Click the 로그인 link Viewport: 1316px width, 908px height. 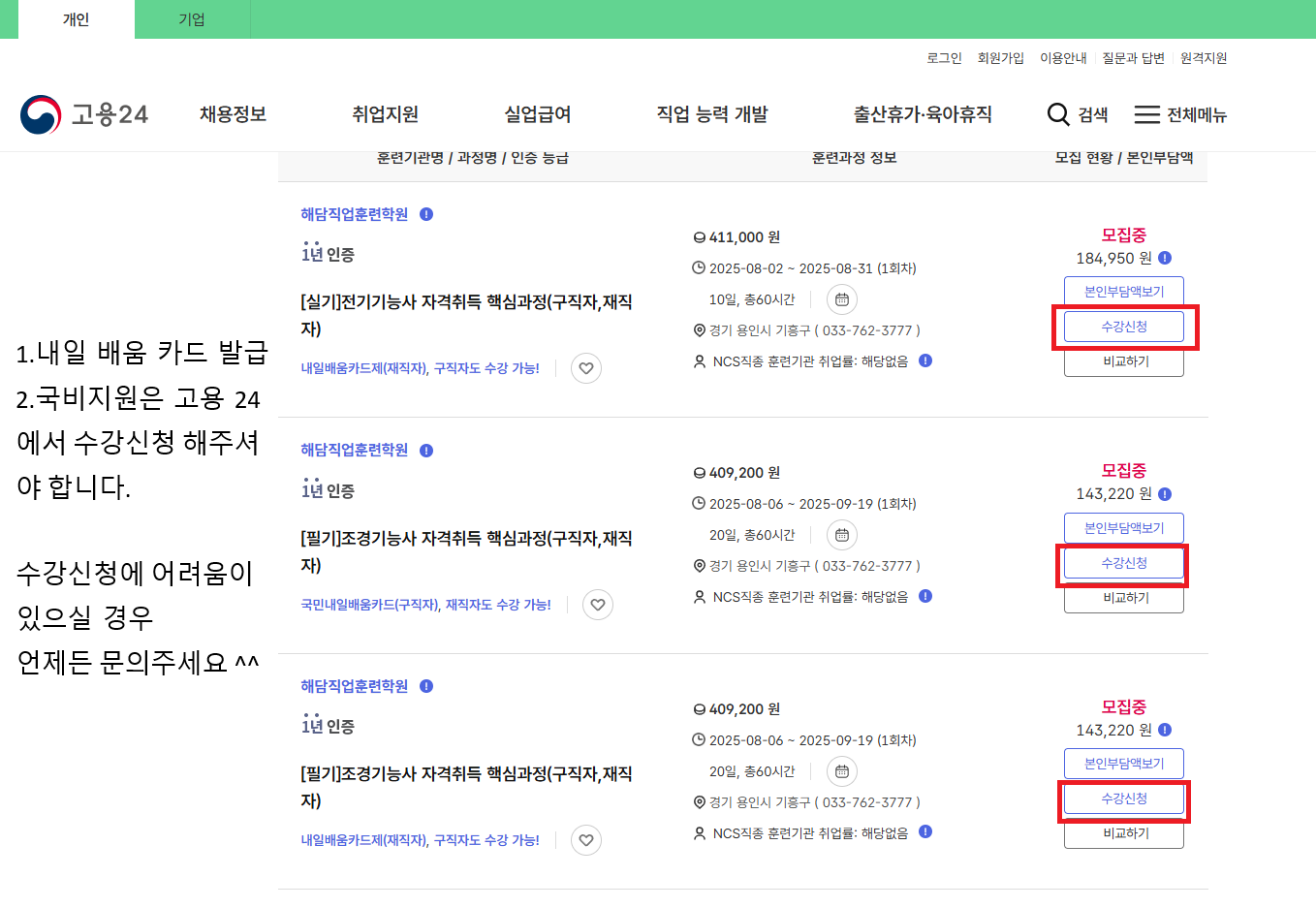(x=944, y=58)
